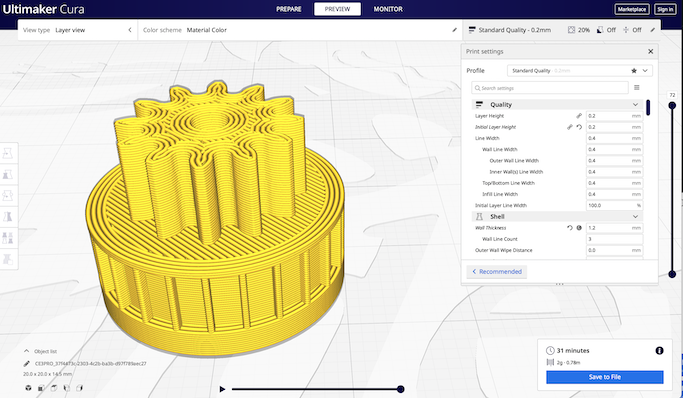Image resolution: width=683 pixels, height=398 pixels.
Task: Edit color scheme with pencil icon
Action: pos(454,30)
